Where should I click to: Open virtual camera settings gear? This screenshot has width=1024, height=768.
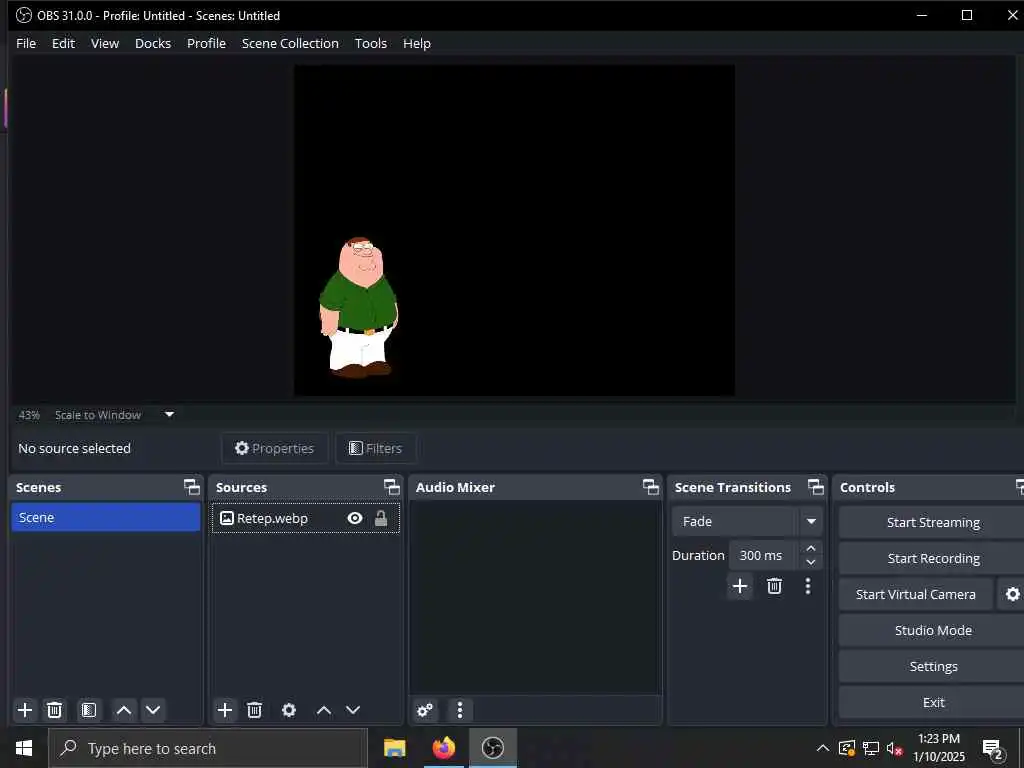(1012, 594)
